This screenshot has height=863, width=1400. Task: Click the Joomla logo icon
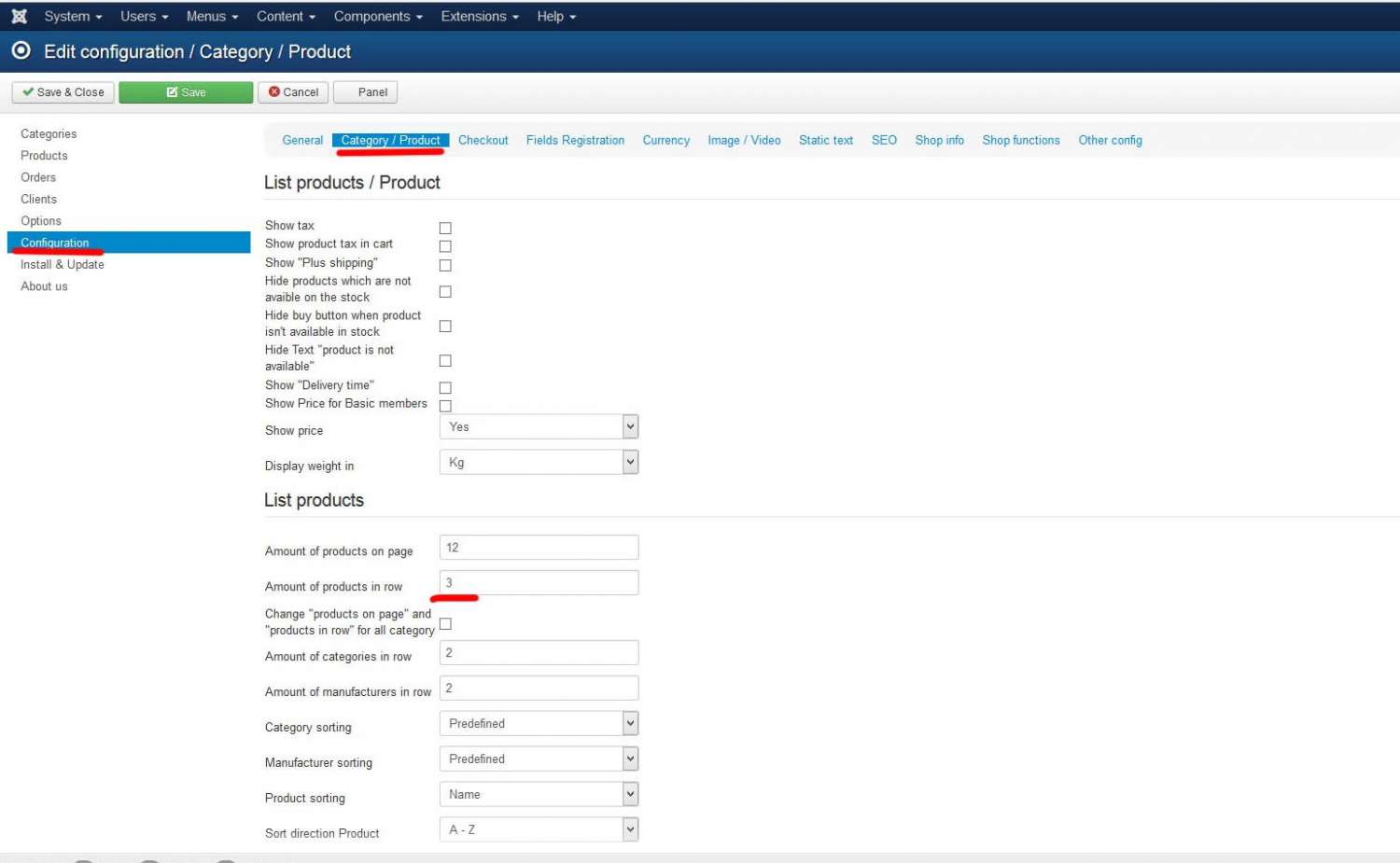pos(19,16)
